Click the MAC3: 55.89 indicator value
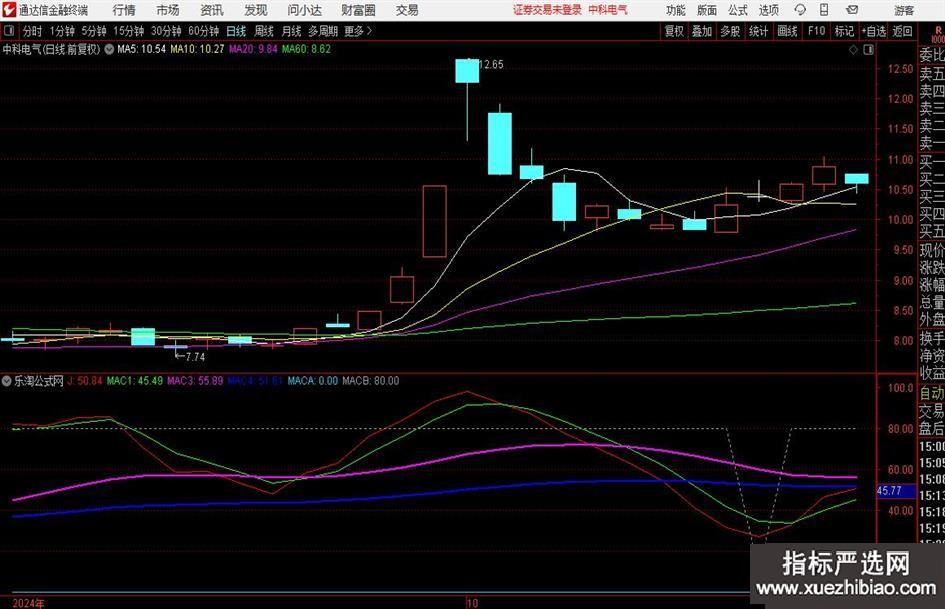The width and height of the screenshot is (945, 609). tap(195, 381)
